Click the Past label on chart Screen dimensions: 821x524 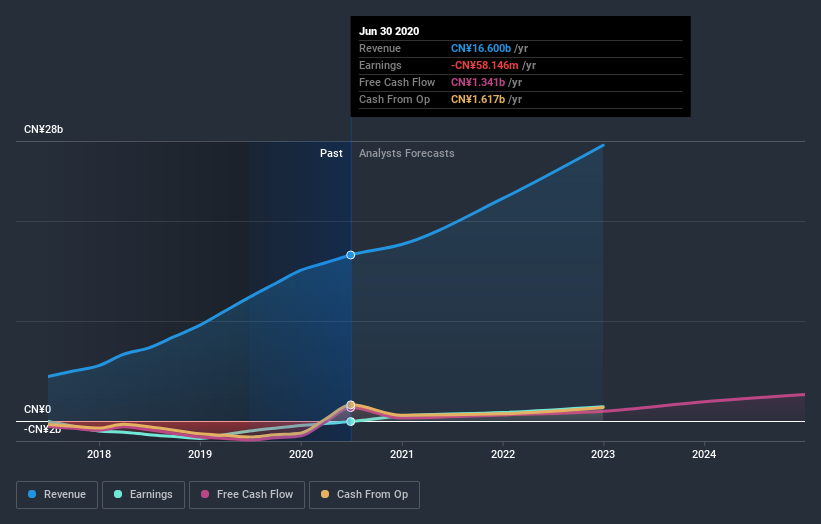click(x=331, y=153)
